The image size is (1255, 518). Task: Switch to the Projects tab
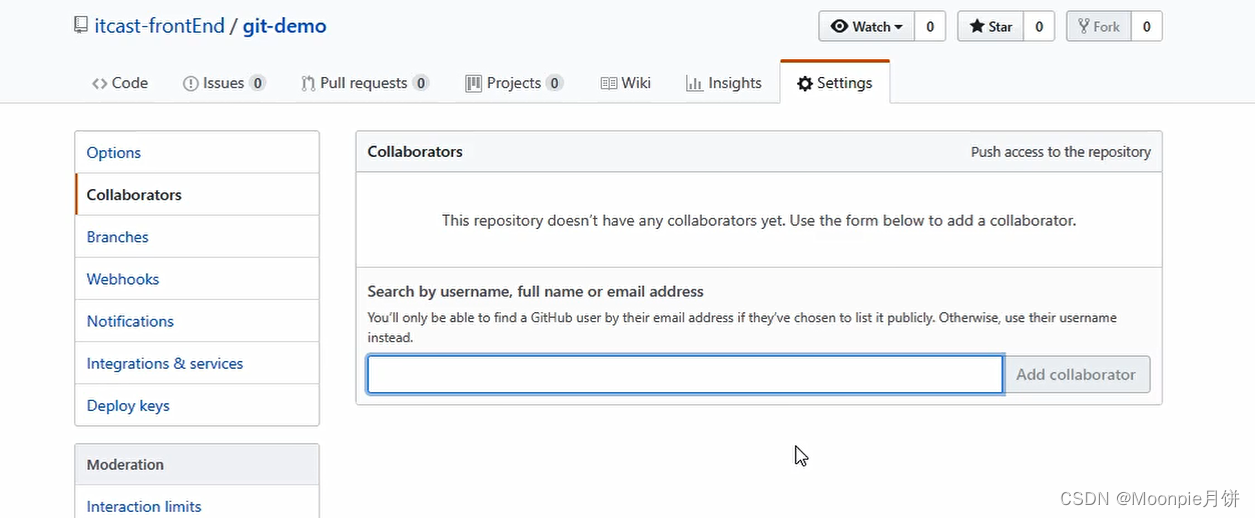coord(514,83)
